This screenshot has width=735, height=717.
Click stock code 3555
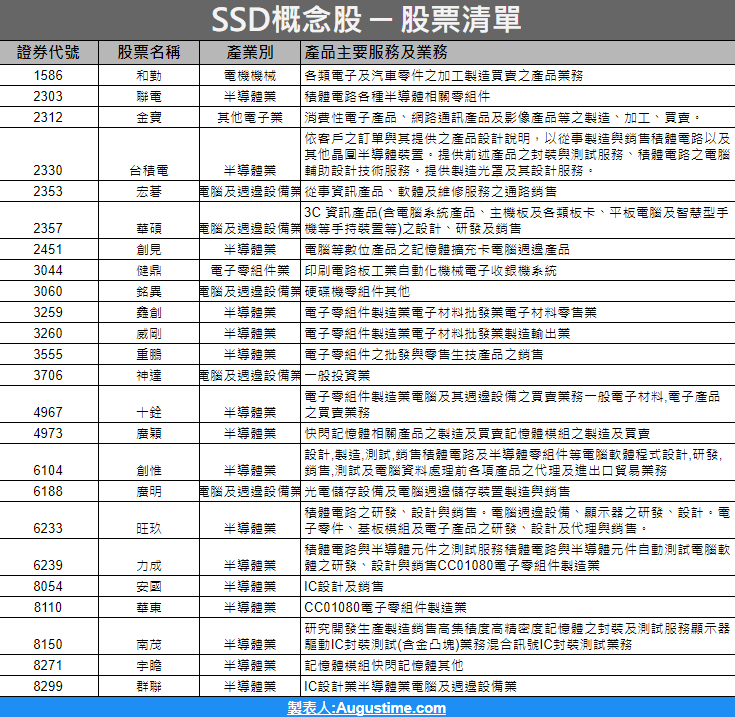click(48, 354)
